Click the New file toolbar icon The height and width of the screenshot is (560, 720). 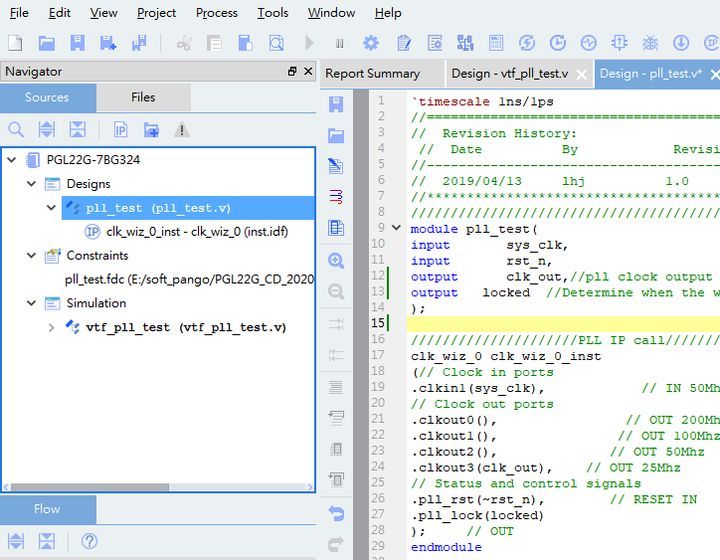pyautogui.click(x=14, y=43)
